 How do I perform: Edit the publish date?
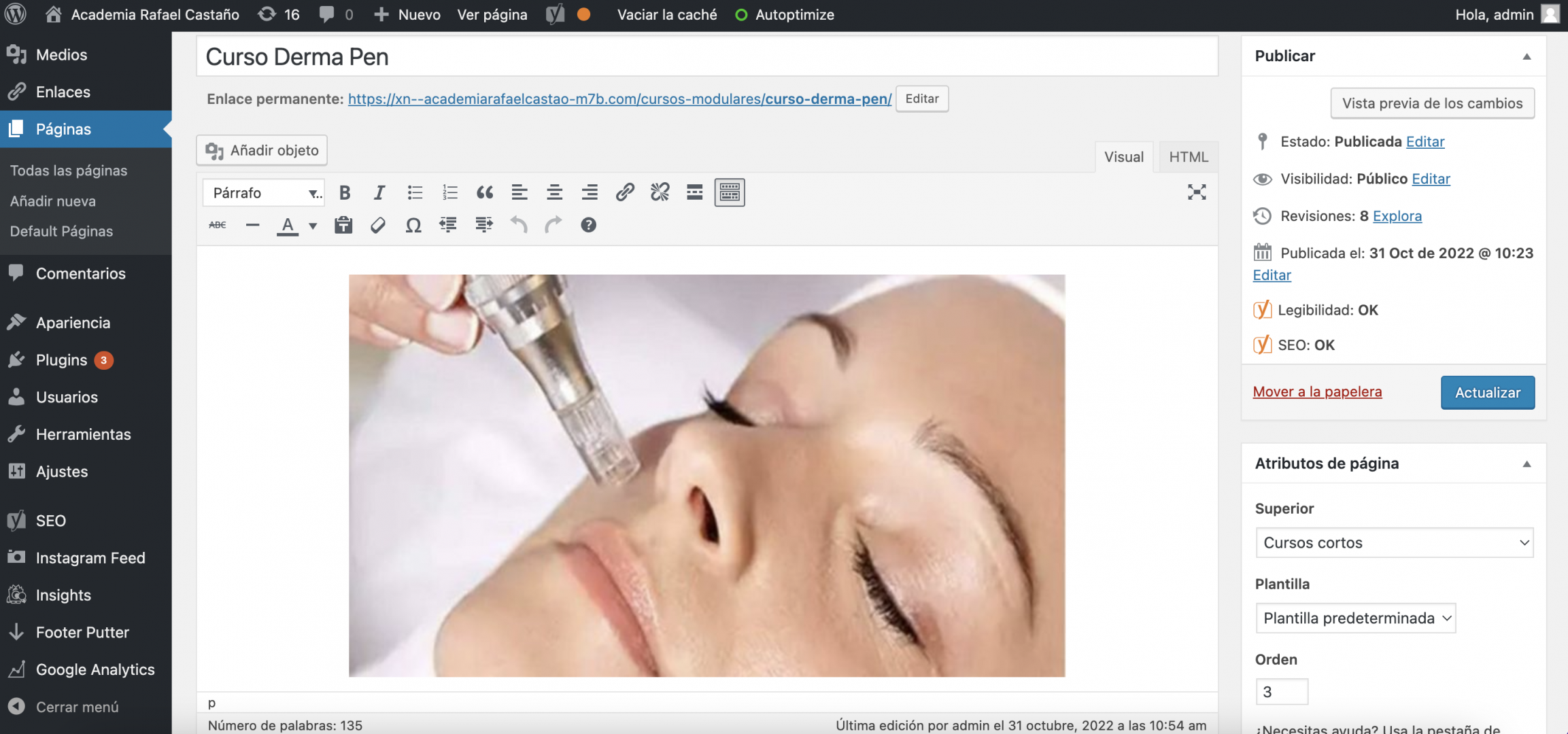(1272, 275)
